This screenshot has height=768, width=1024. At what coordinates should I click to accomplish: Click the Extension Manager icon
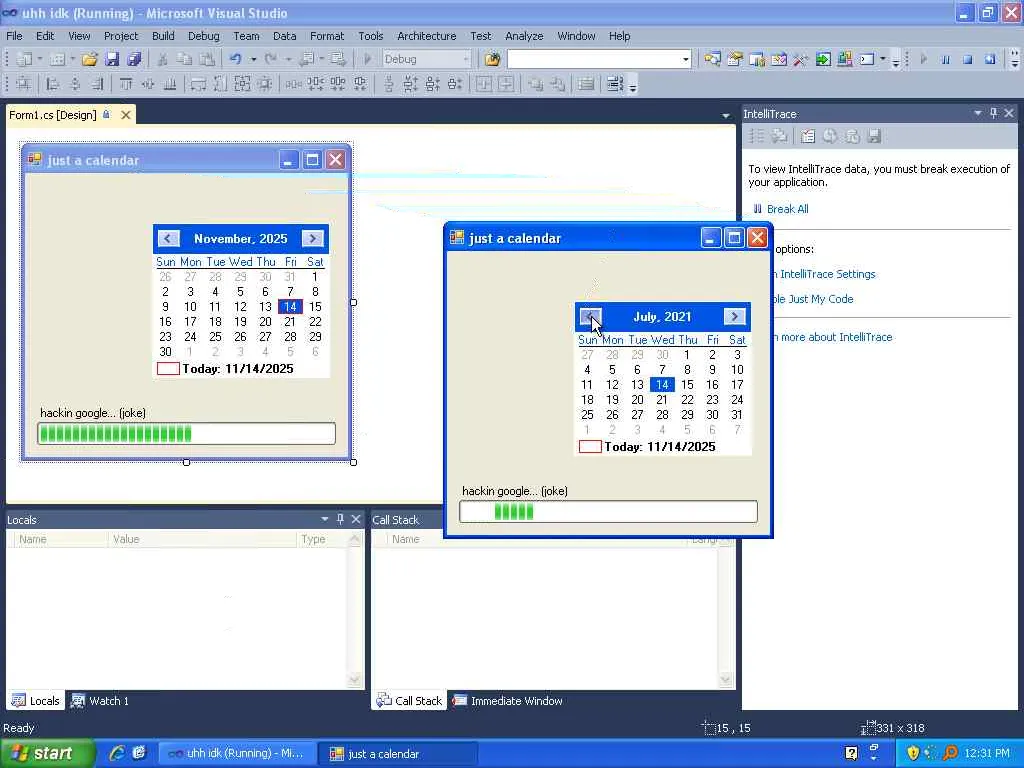pos(845,59)
